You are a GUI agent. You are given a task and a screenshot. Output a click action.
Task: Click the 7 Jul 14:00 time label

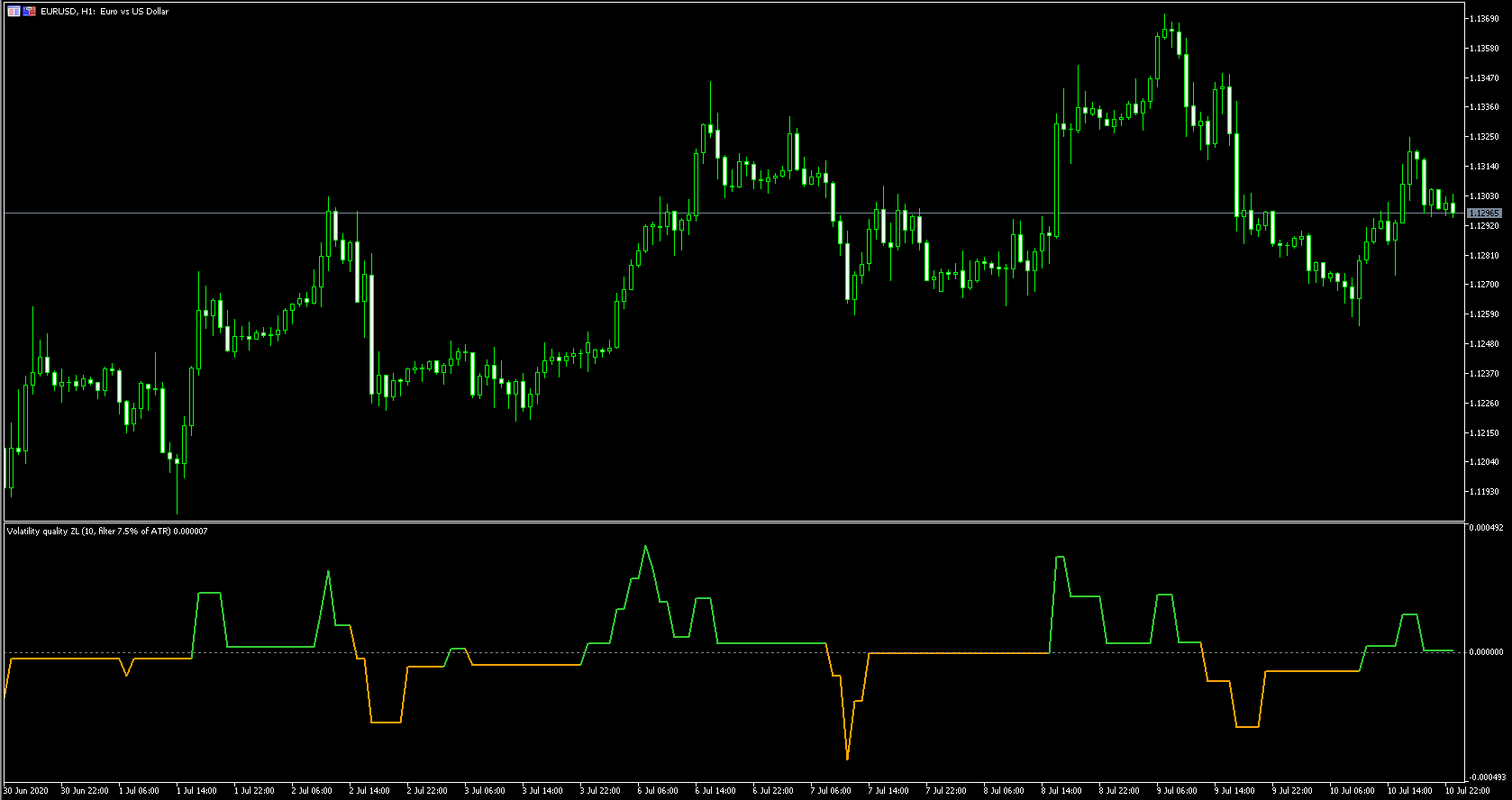(x=888, y=791)
